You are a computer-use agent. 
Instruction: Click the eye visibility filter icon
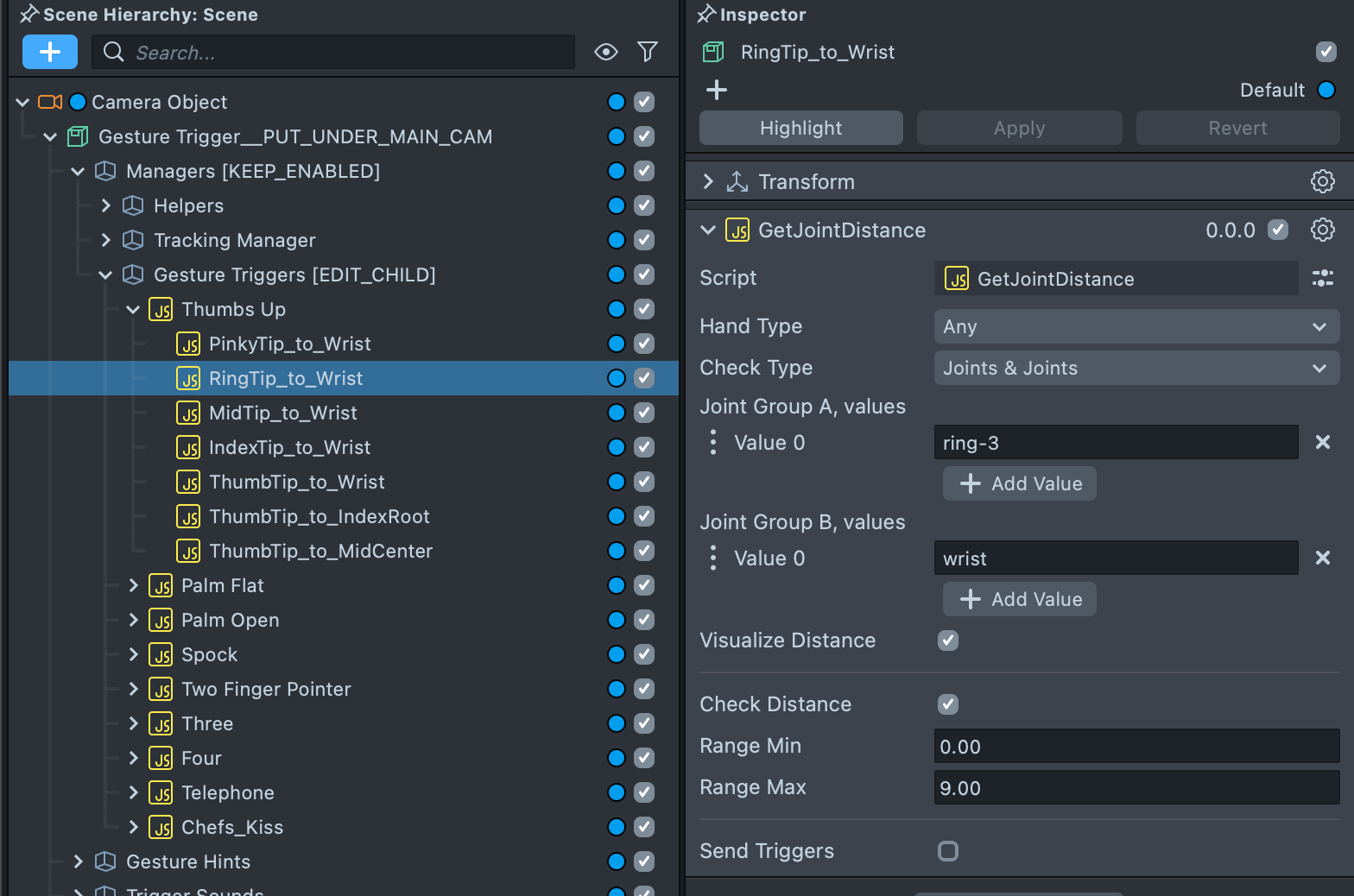click(x=606, y=52)
